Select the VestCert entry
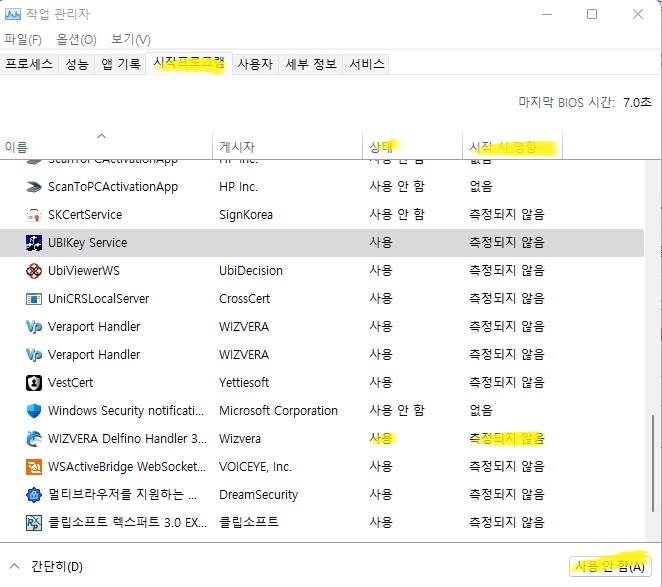Viewport: 662px width, 587px height. pos(71,383)
